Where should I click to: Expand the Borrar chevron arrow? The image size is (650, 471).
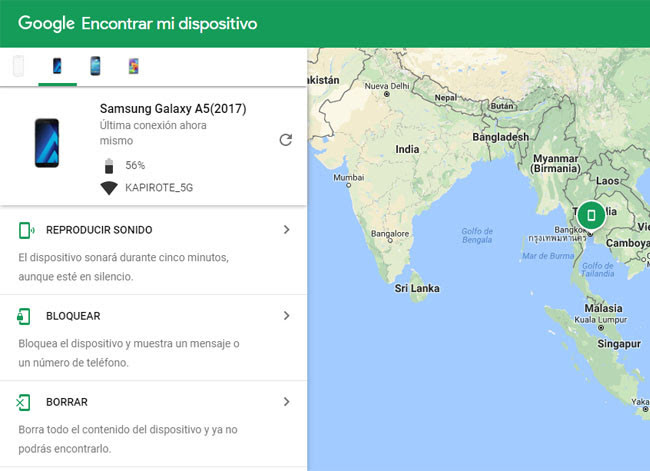286,402
